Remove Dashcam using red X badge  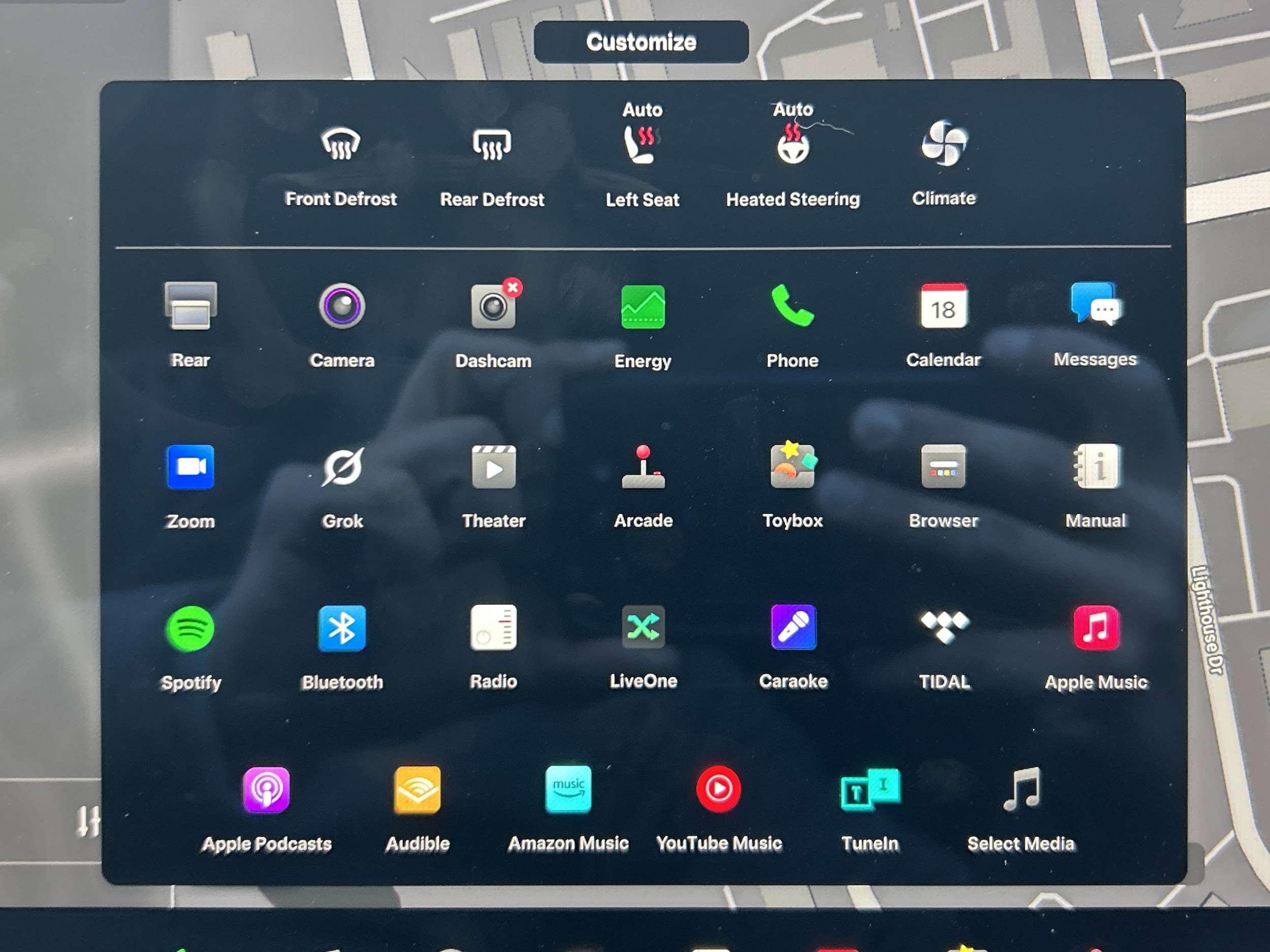coord(512,287)
